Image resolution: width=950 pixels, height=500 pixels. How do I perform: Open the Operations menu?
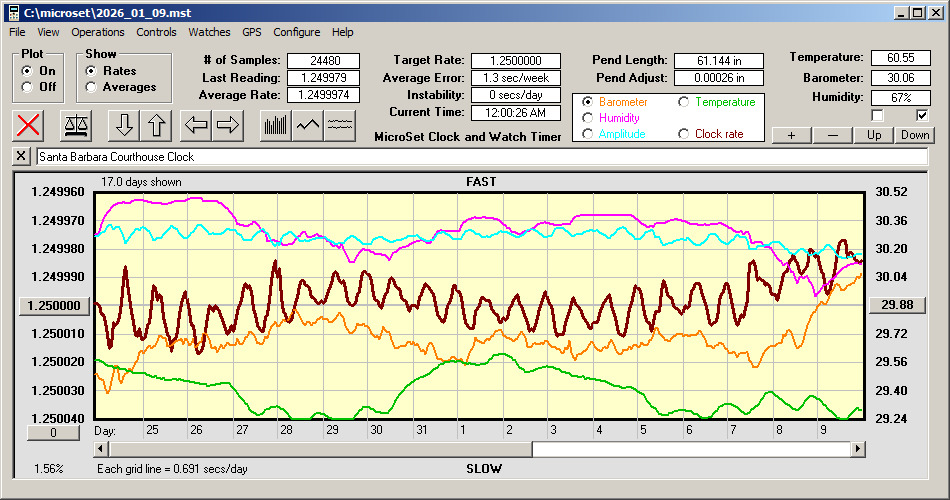point(98,32)
